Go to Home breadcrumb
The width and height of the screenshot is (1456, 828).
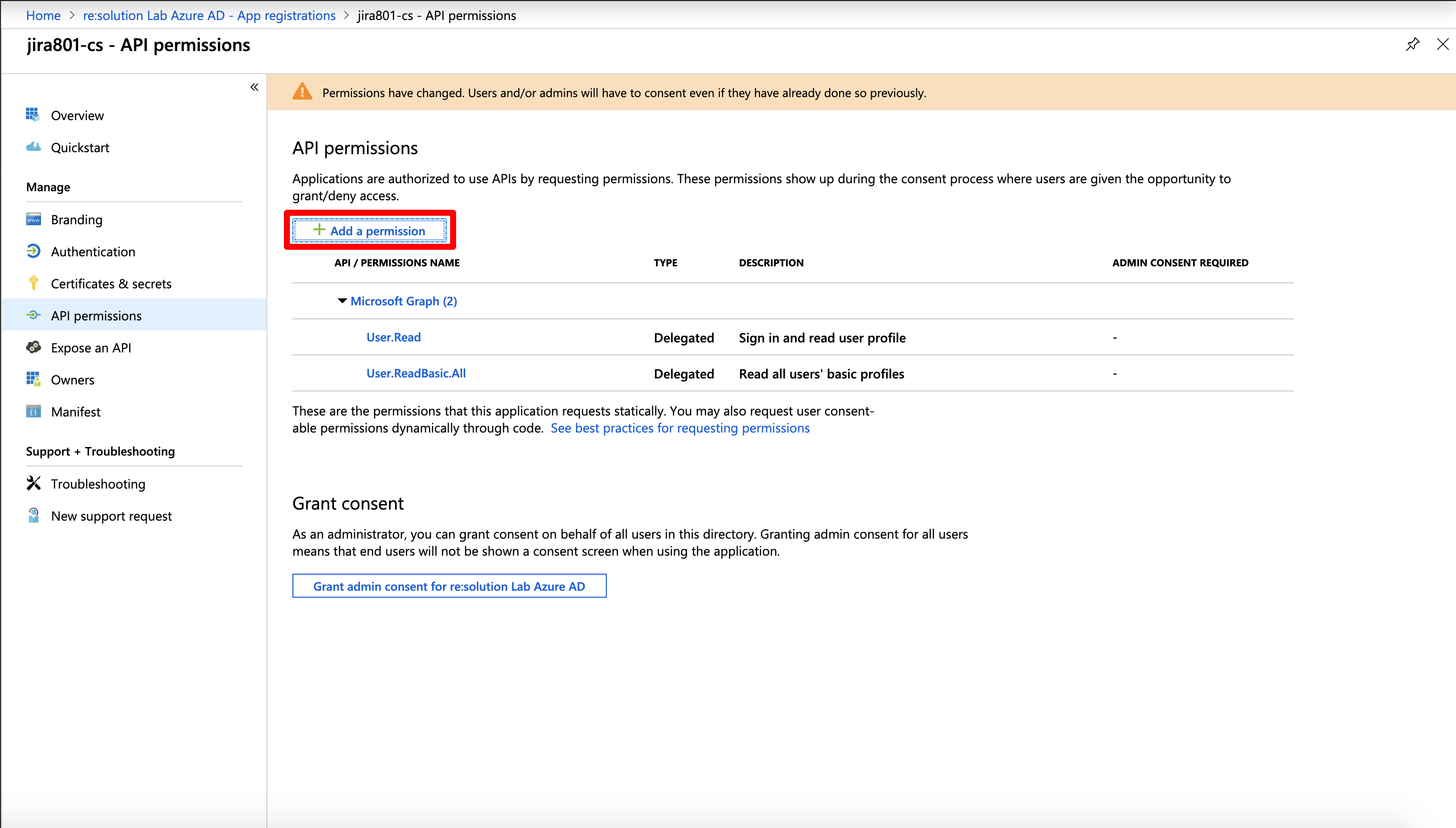[43, 16]
